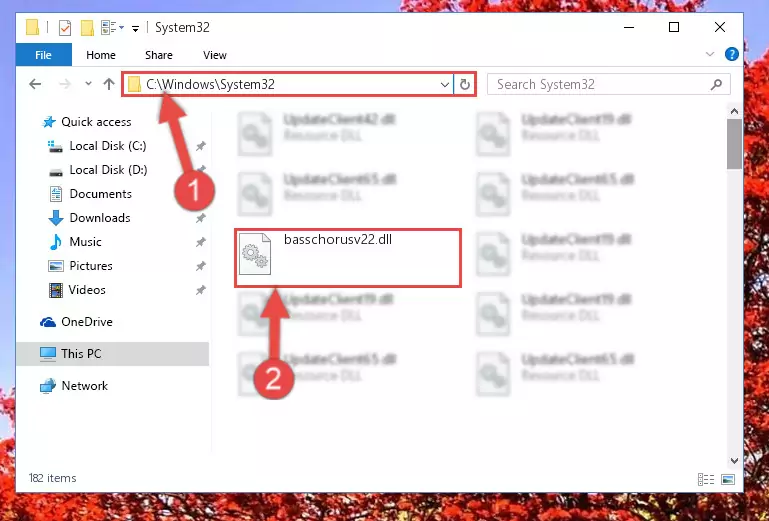Click the This PC monitor icon
Viewport: 769px width, 521px height.
point(48,354)
